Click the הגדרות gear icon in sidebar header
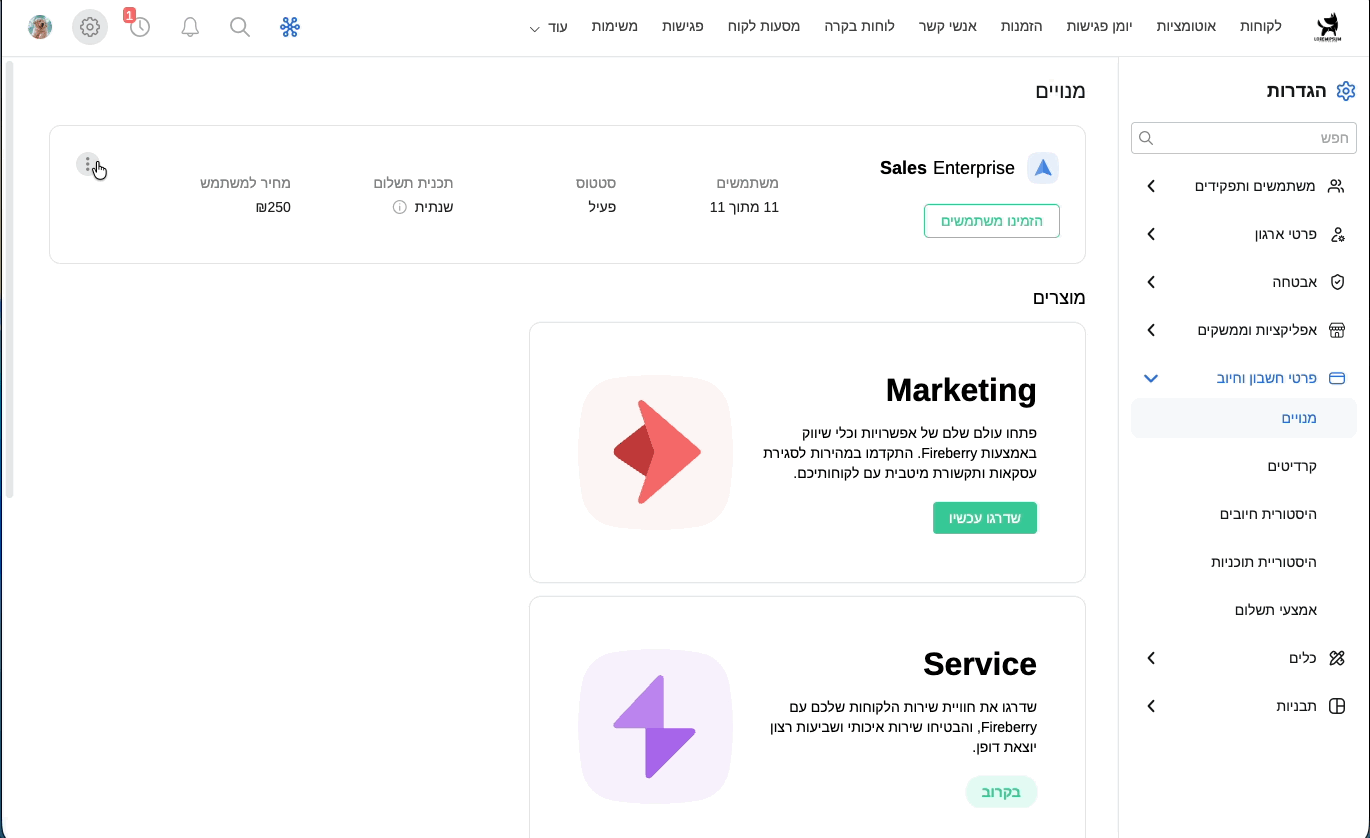1370x838 pixels. point(1346,91)
